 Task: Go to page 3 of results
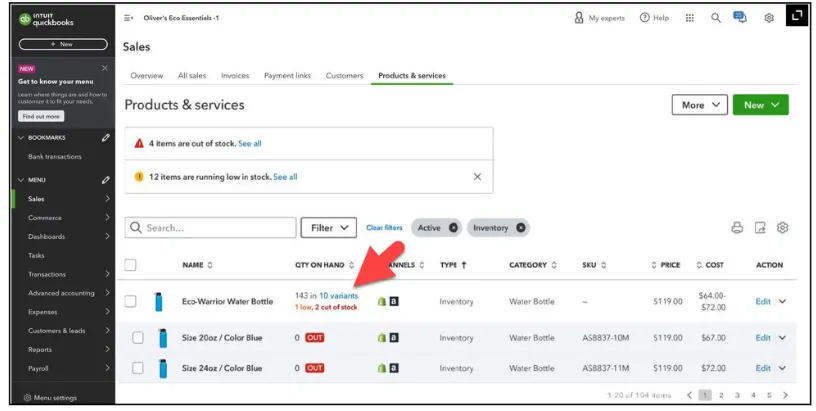click(x=737, y=395)
